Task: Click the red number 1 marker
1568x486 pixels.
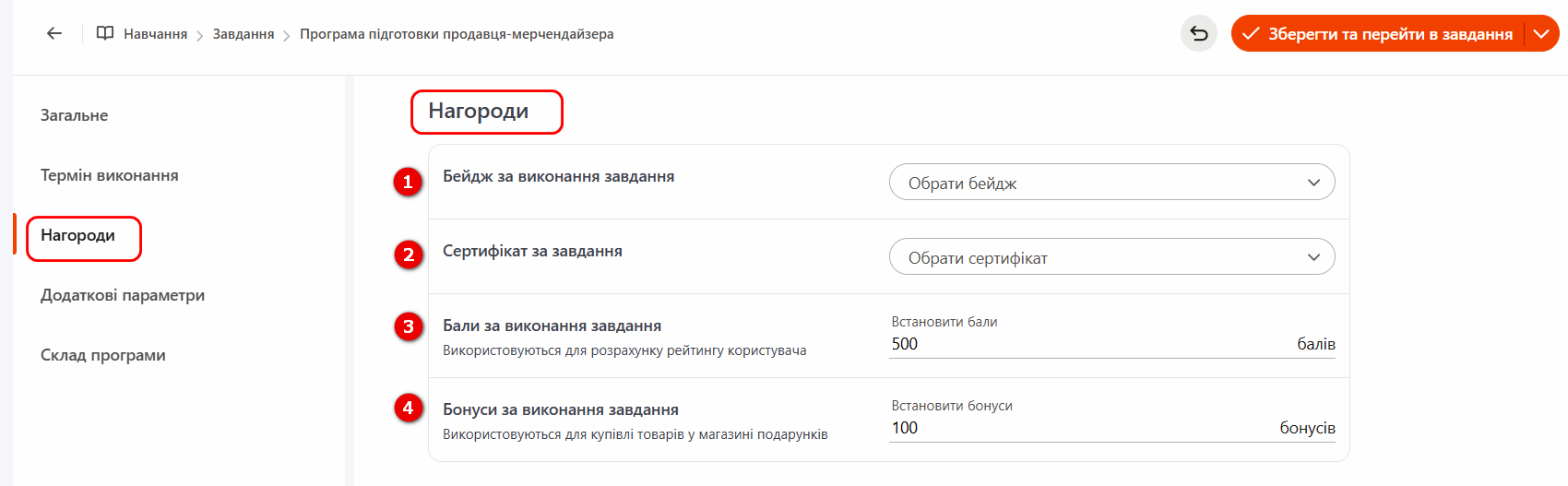Action: (x=408, y=182)
